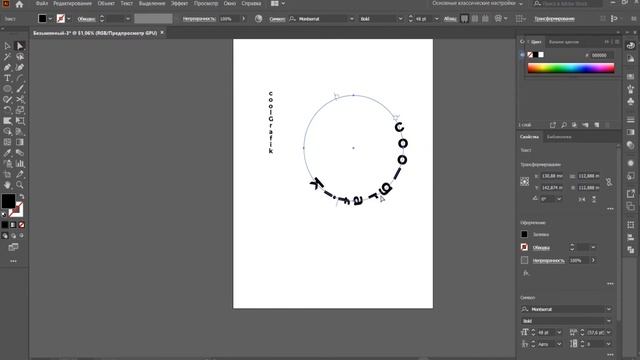The height and width of the screenshot is (360, 640).
Task: Open stroke color dropdown in control bar
Action: tap(69, 19)
